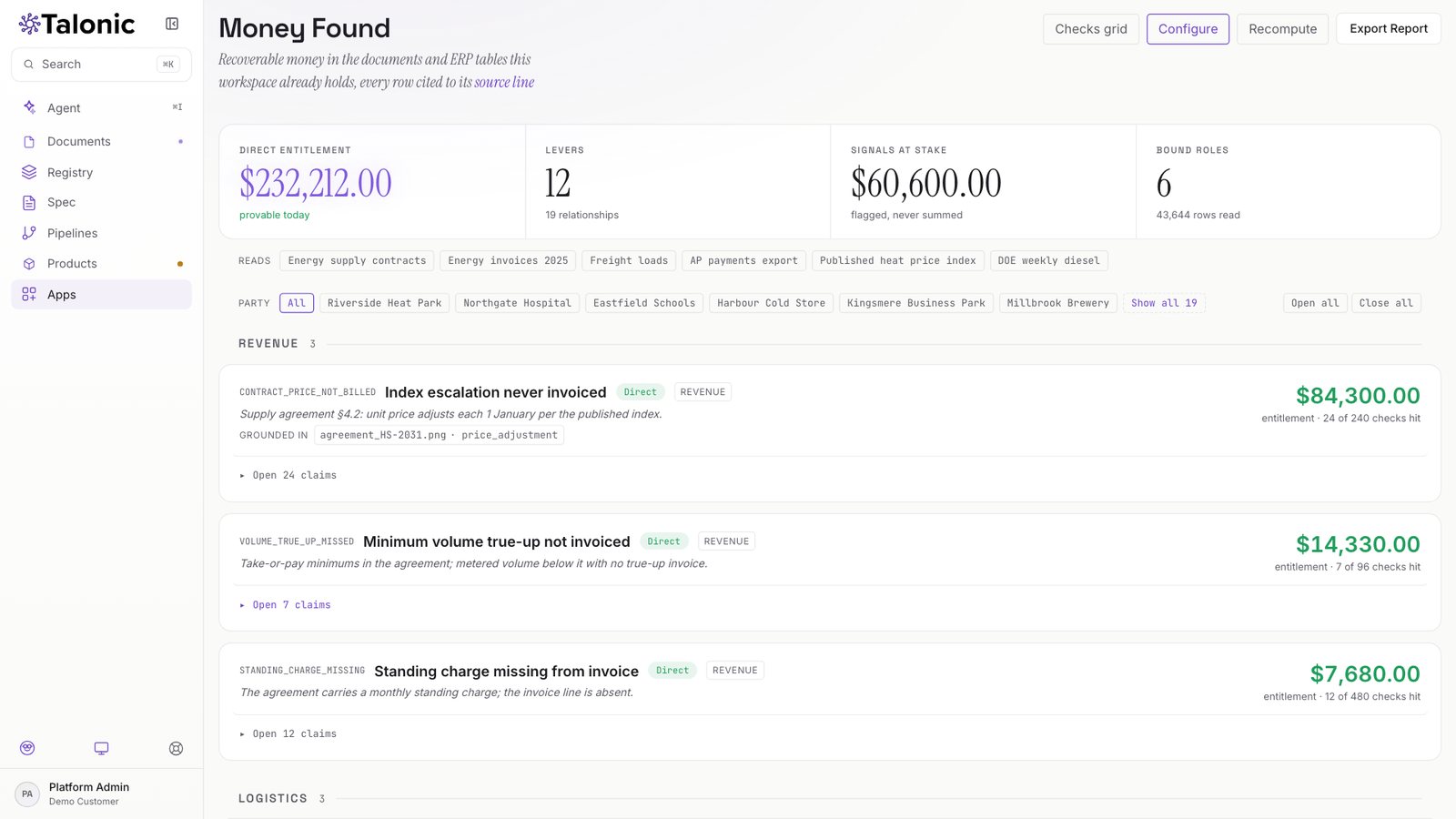Viewport: 1456px width, 819px height.
Task: Click the AP payments export chip
Action: [x=743, y=260]
